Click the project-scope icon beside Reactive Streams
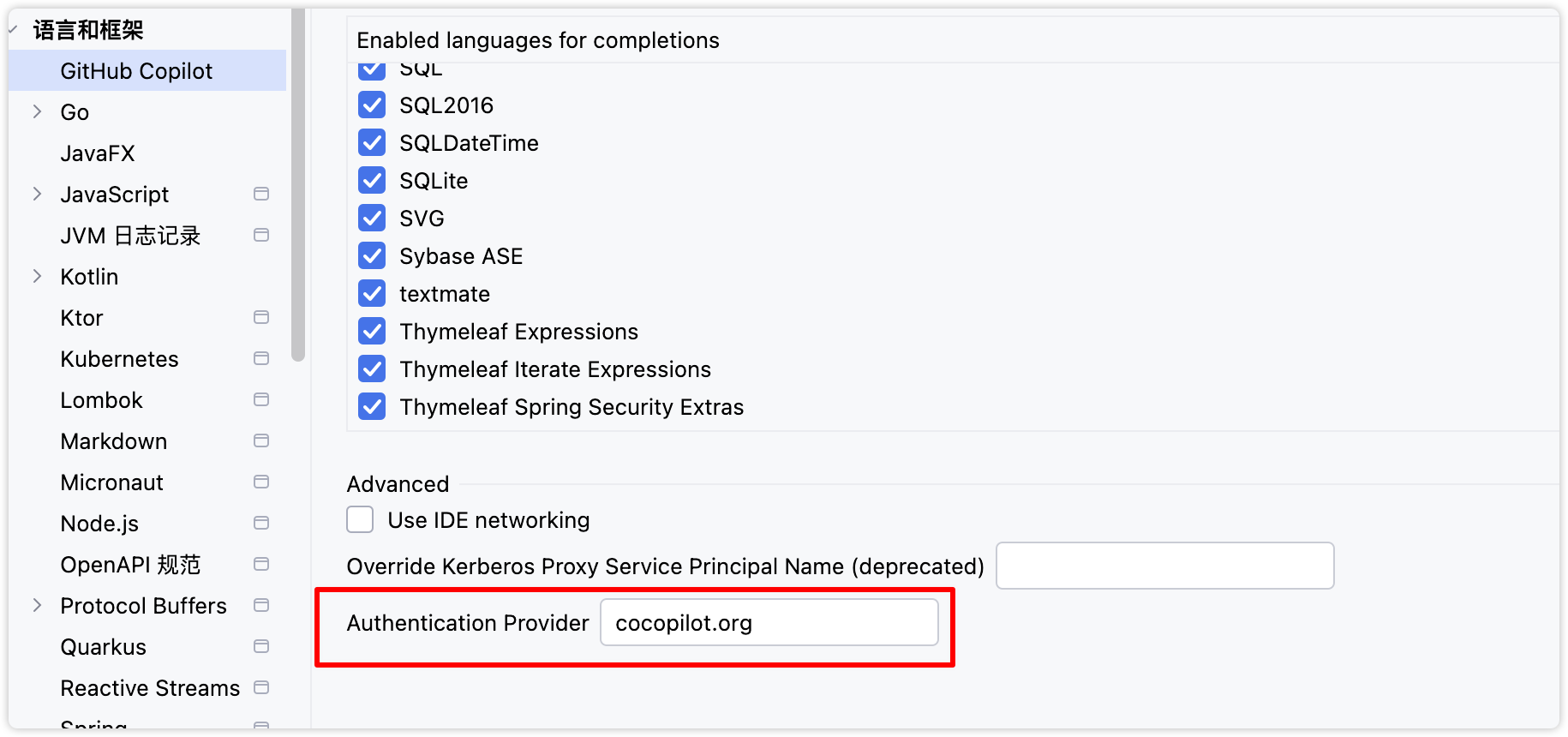Screen dimensions: 1568x737 click(261, 687)
